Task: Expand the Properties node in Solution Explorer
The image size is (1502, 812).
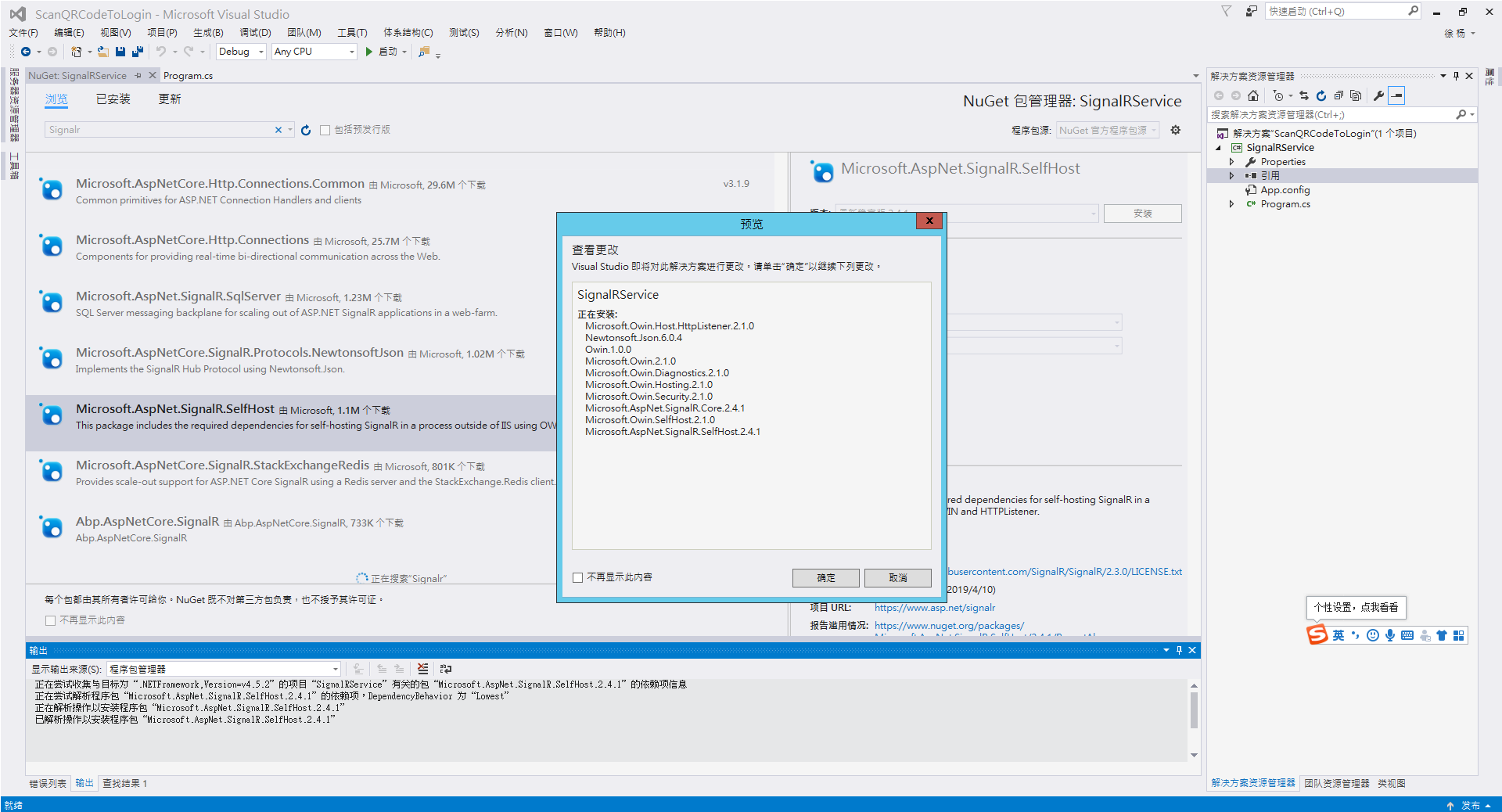Action: tap(1233, 161)
